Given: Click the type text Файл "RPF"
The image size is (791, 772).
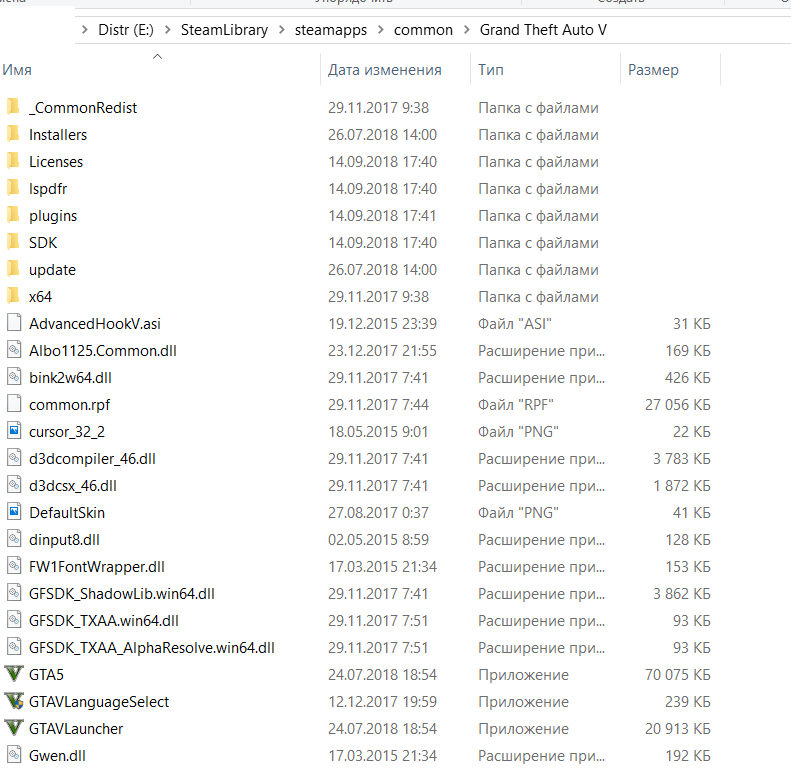Looking at the screenshot, I should [x=516, y=405].
